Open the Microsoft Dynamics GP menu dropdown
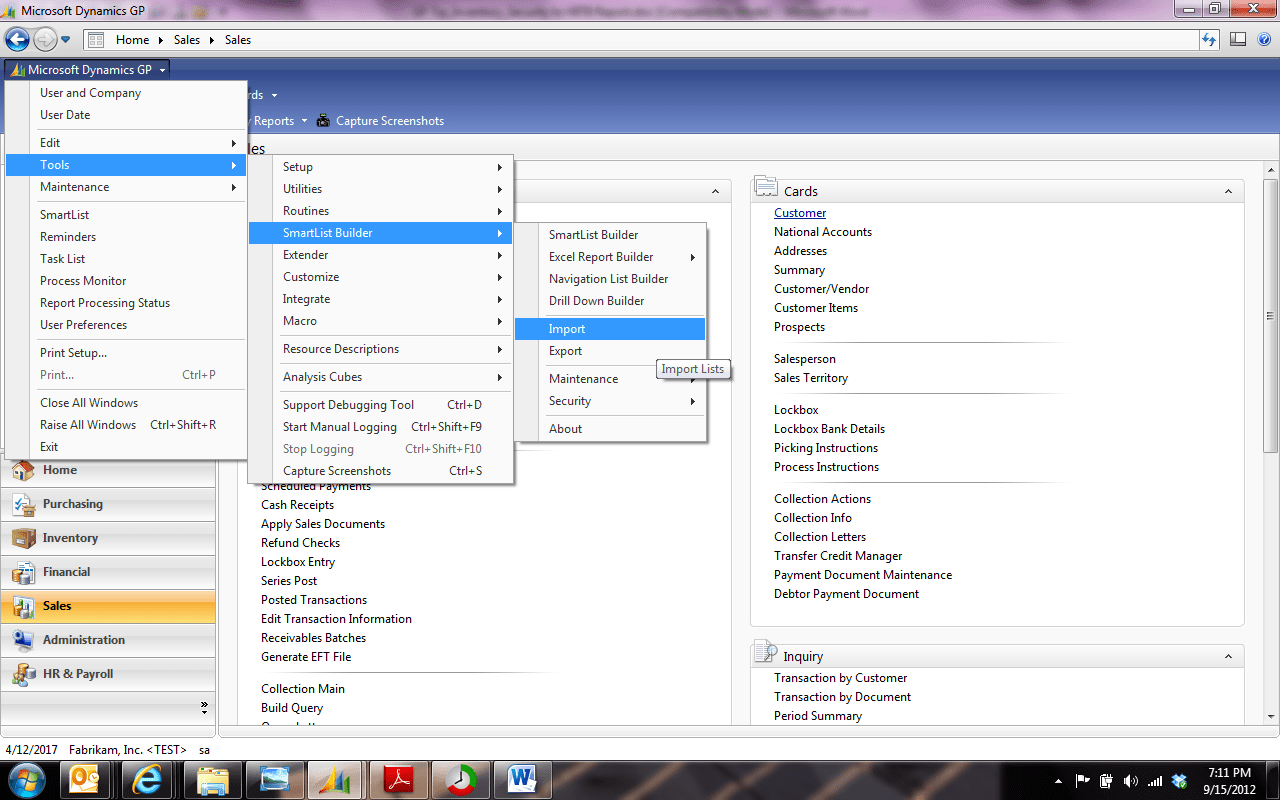 (87, 70)
